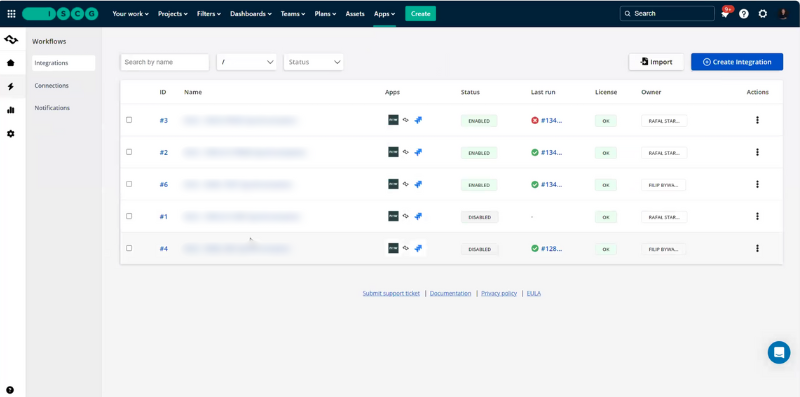Click the green Create button
Viewport: 800px width, 397px height.
point(420,14)
